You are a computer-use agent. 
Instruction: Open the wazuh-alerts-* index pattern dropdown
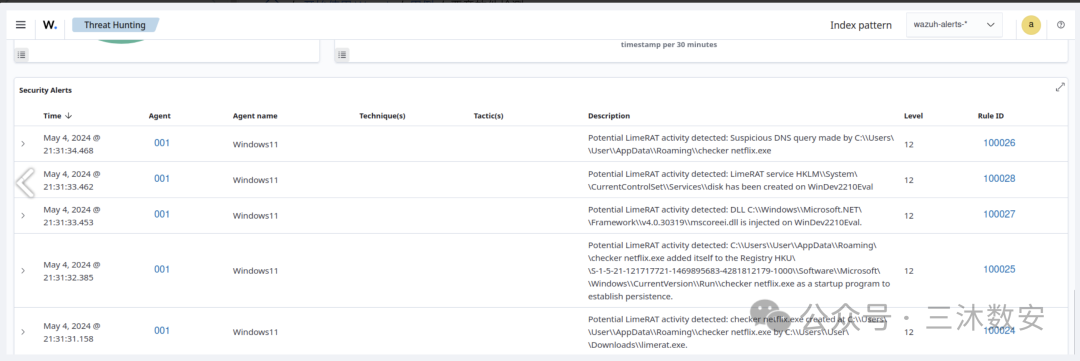tap(953, 25)
